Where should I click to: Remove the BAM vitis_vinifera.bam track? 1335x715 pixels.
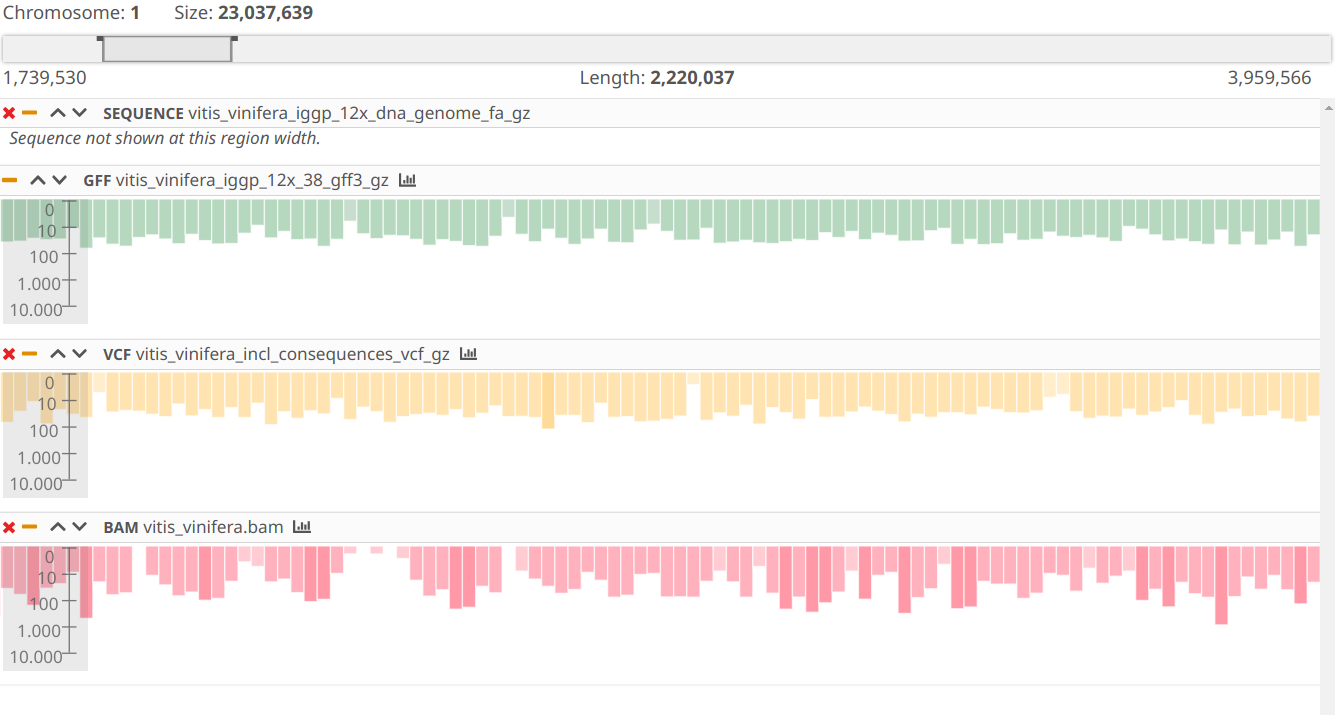[x=9, y=527]
